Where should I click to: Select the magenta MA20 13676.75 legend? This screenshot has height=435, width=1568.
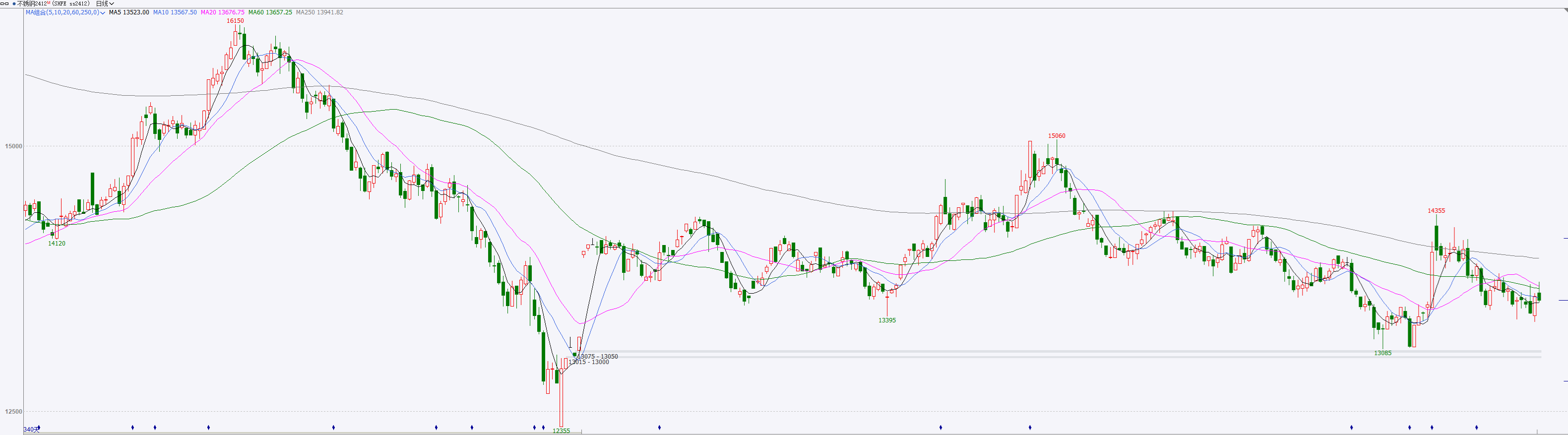coord(222,12)
